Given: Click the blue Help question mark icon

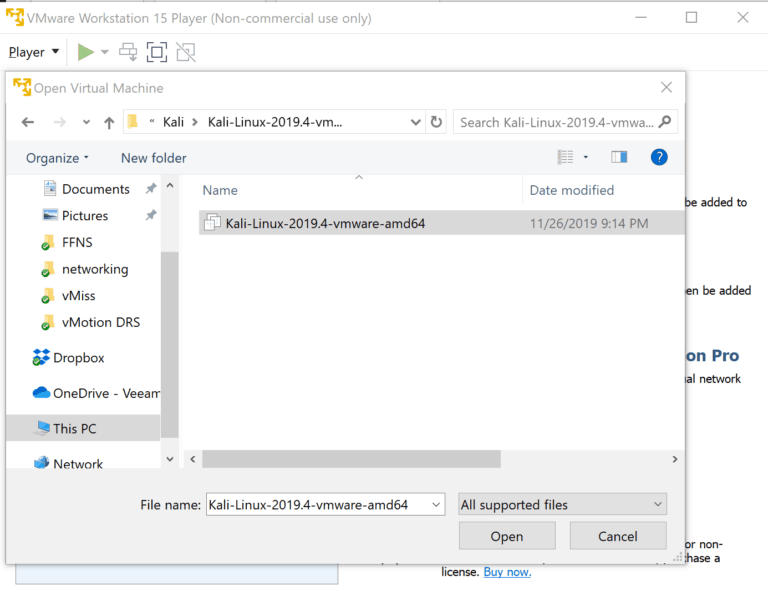Looking at the screenshot, I should [658, 157].
